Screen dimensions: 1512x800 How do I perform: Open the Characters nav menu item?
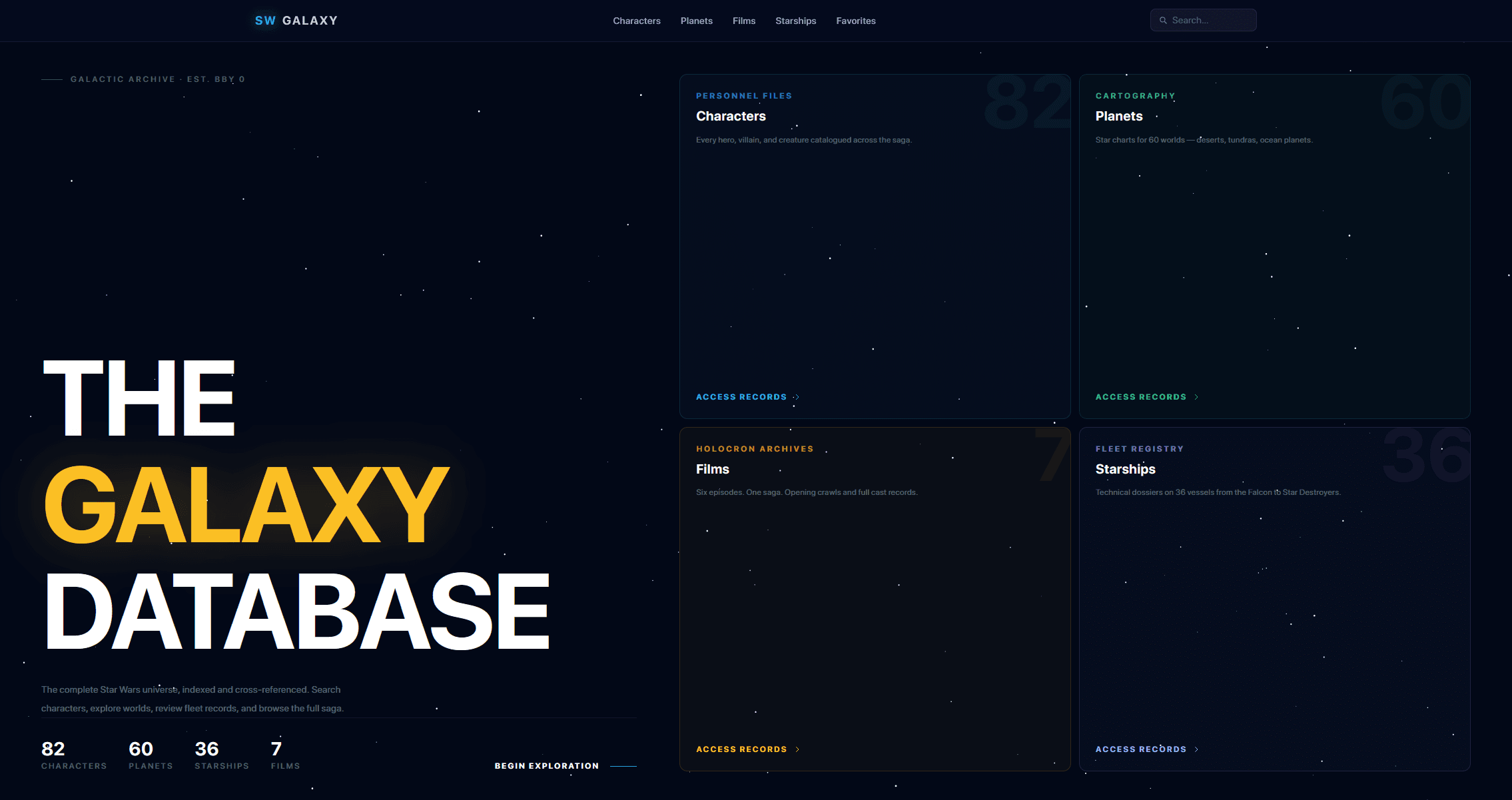(x=637, y=21)
